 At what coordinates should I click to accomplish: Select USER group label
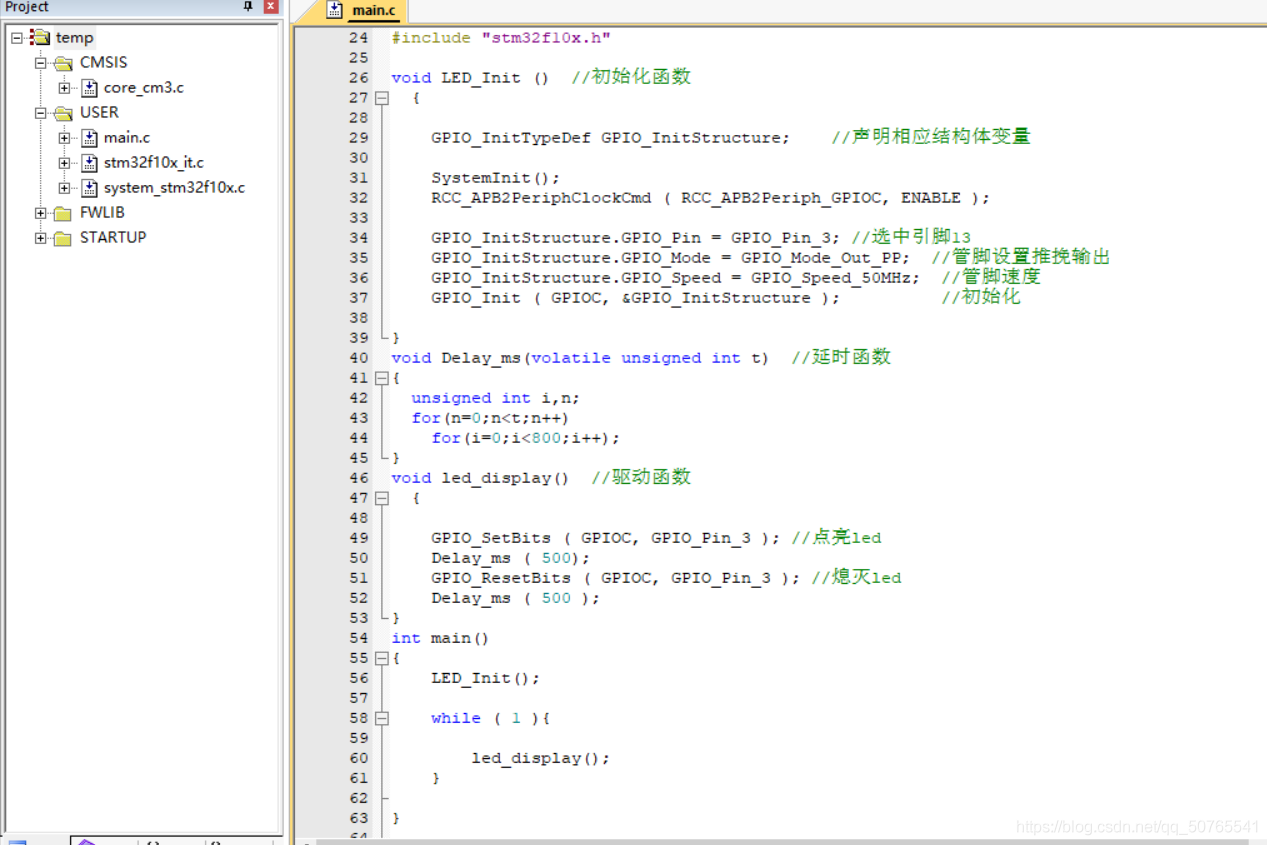click(x=99, y=113)
